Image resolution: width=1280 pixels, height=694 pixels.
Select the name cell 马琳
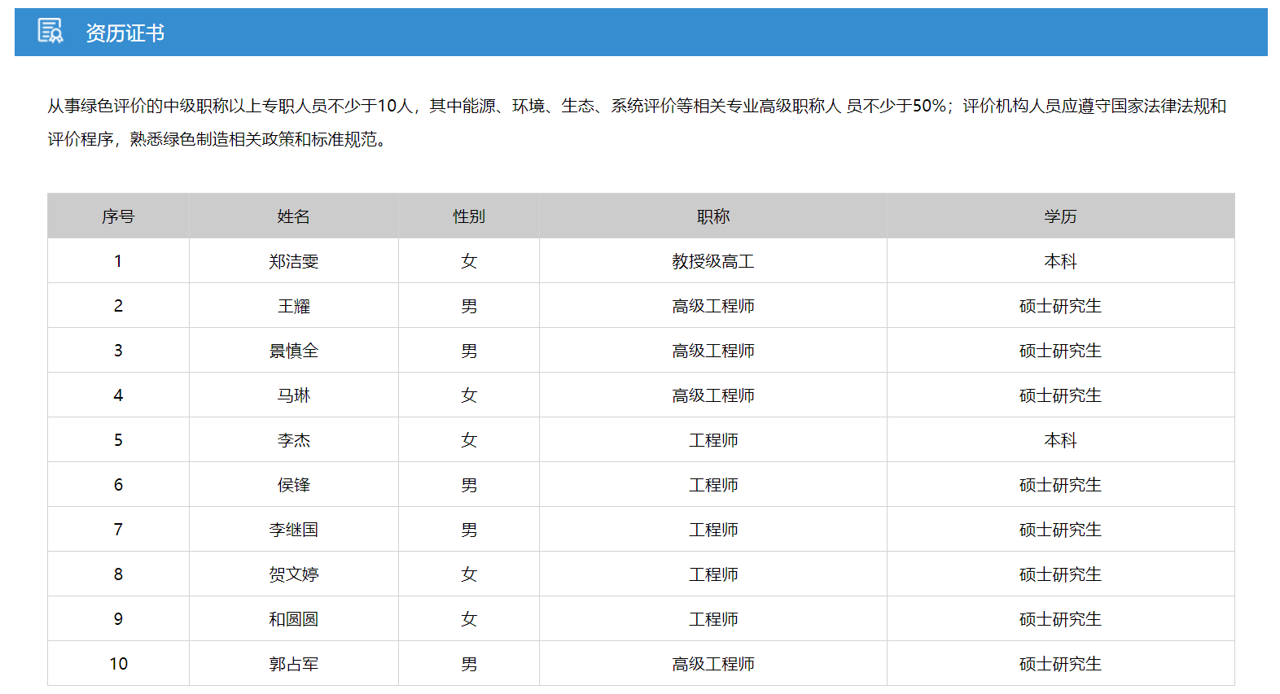point(294,395)
